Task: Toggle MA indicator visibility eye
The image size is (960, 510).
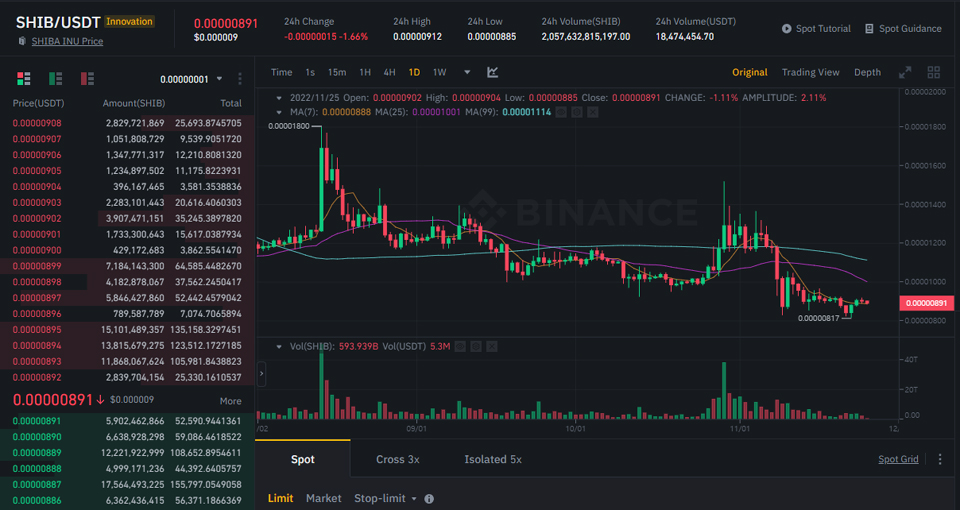Action: 561,112
